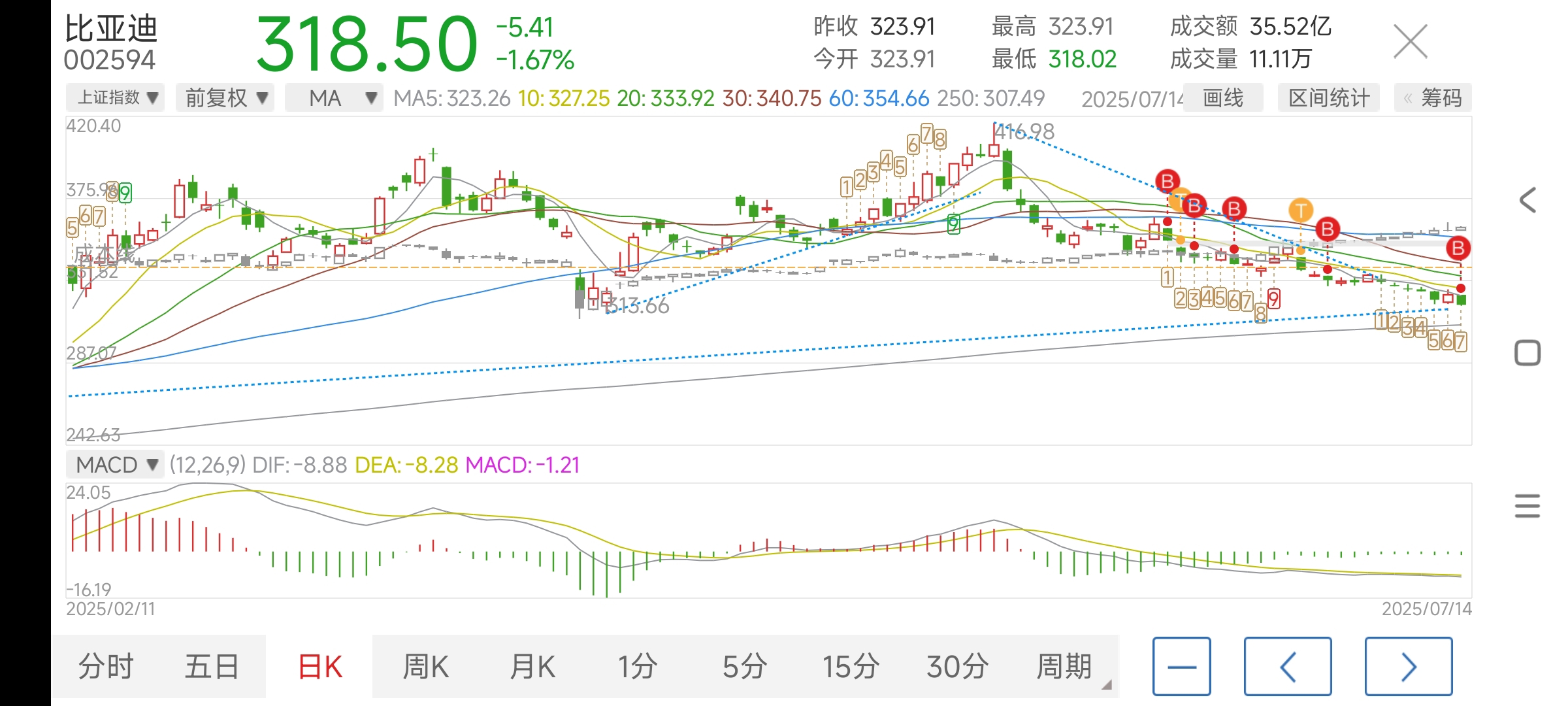Switch to the 分时 tab

tap(106, 667)
